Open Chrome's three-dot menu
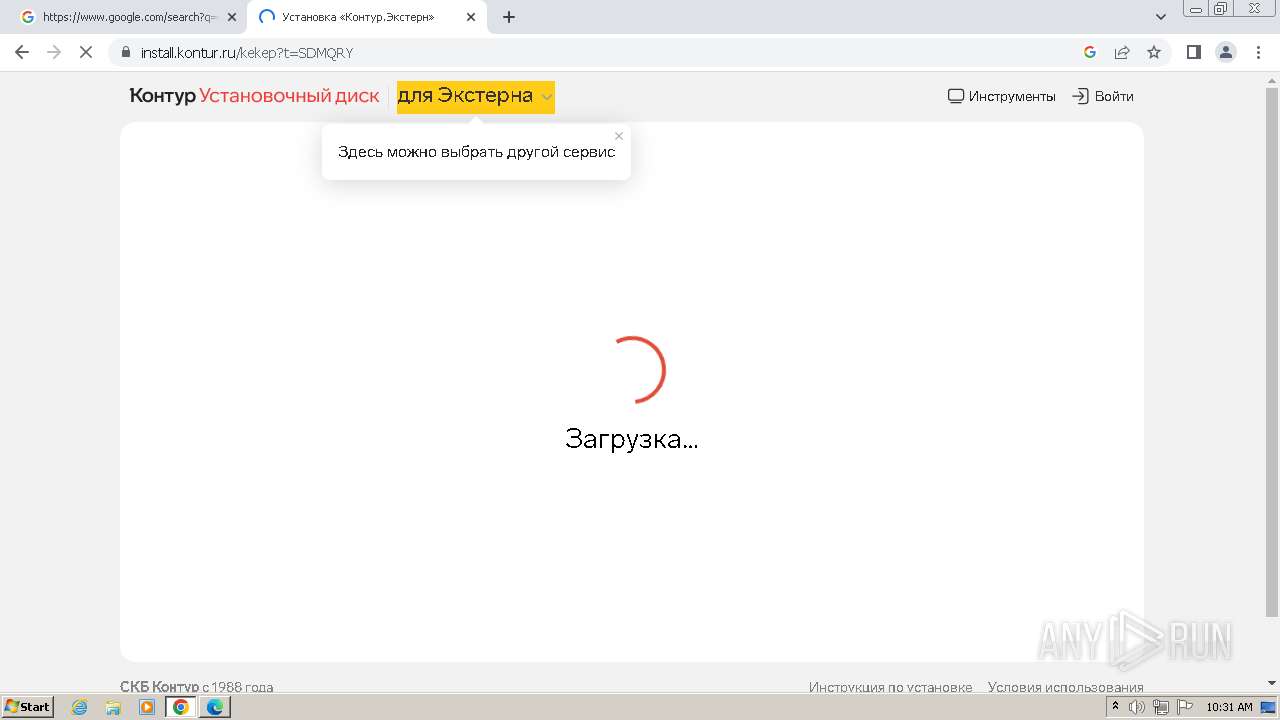The width and height of the screenshot is (1280, 720). (x=1257, y=52)
